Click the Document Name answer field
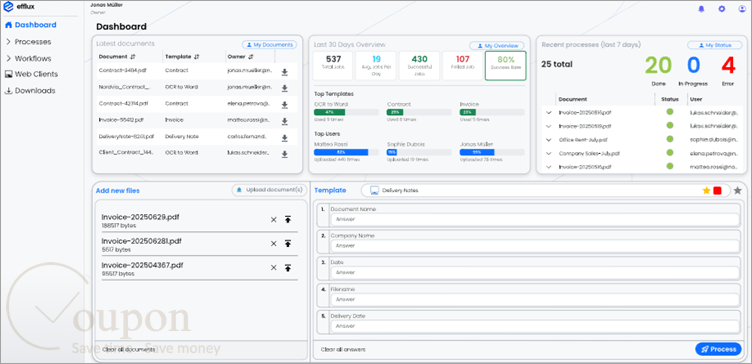This screenshot has width=752, height=364. pyautogui.click(x=535, y=219)
